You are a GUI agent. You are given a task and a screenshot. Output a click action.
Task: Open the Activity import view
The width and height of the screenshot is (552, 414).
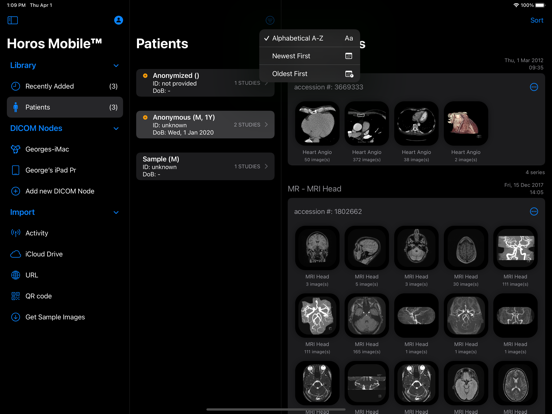pyautogui.click(x=65, y=233)
